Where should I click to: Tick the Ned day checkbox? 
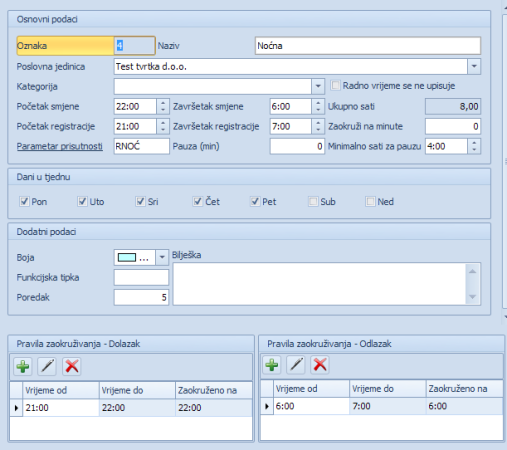(x=370, y=202)
